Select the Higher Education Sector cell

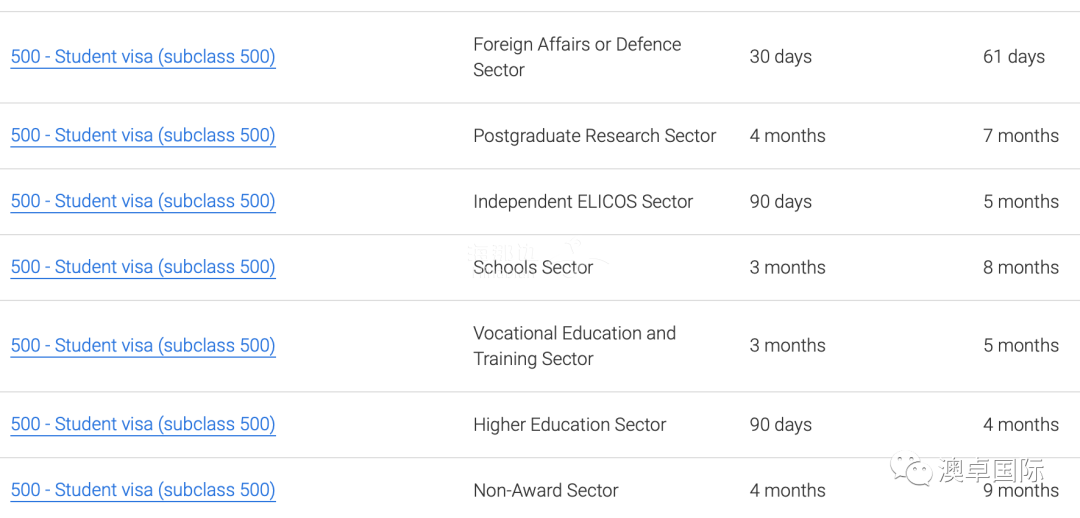pyautogui.click(x=570, y=424)
